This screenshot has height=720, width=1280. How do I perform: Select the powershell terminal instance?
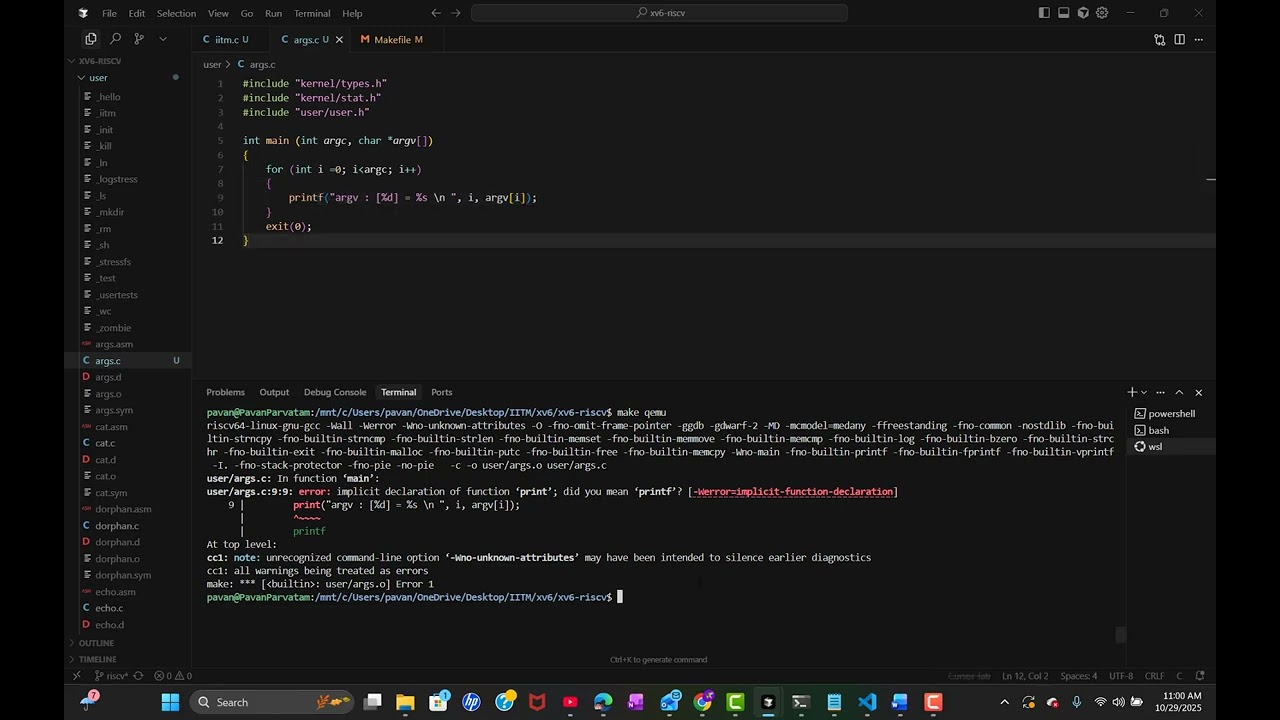pos(1171,414)
